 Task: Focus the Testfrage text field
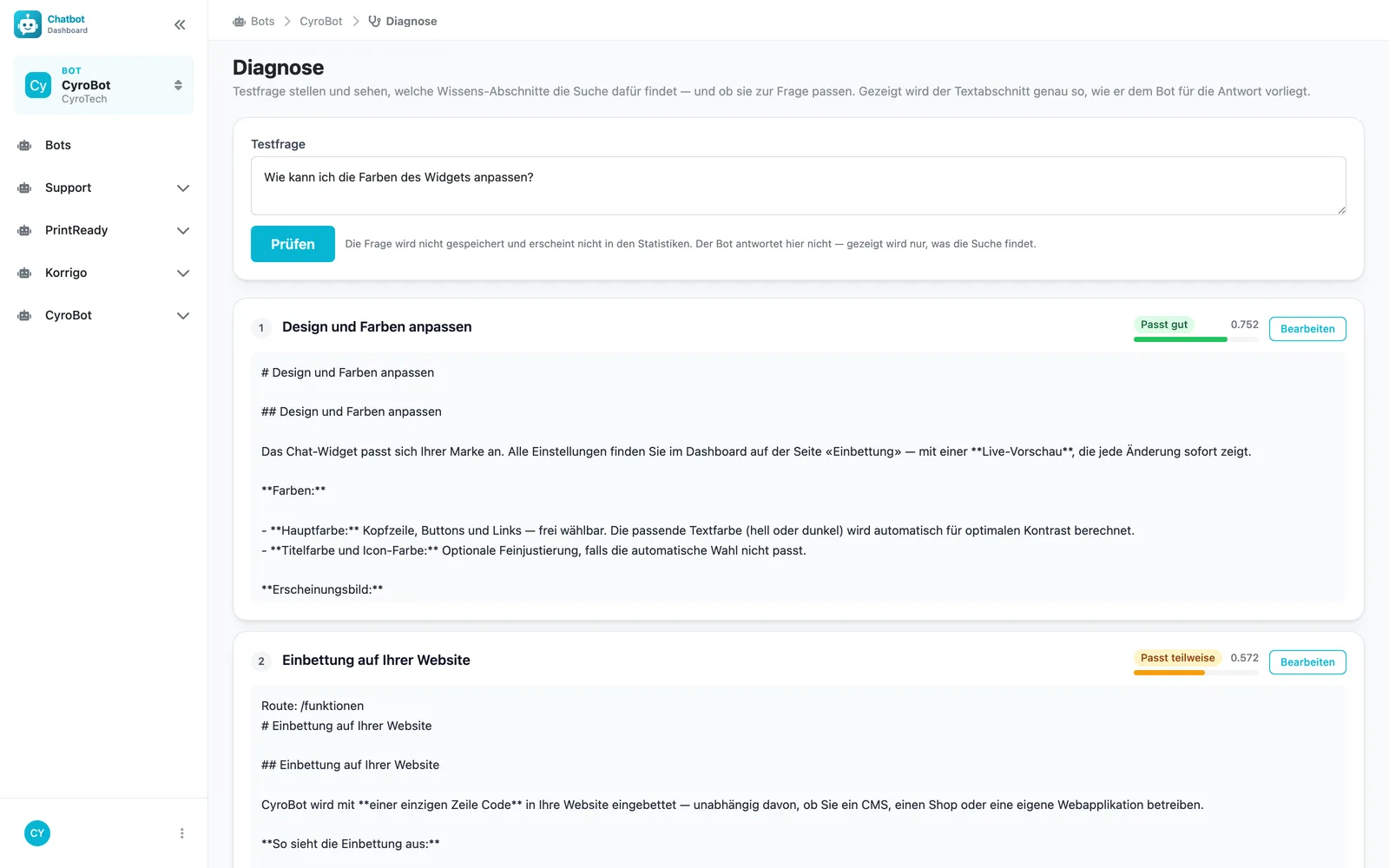coord(799,186)
